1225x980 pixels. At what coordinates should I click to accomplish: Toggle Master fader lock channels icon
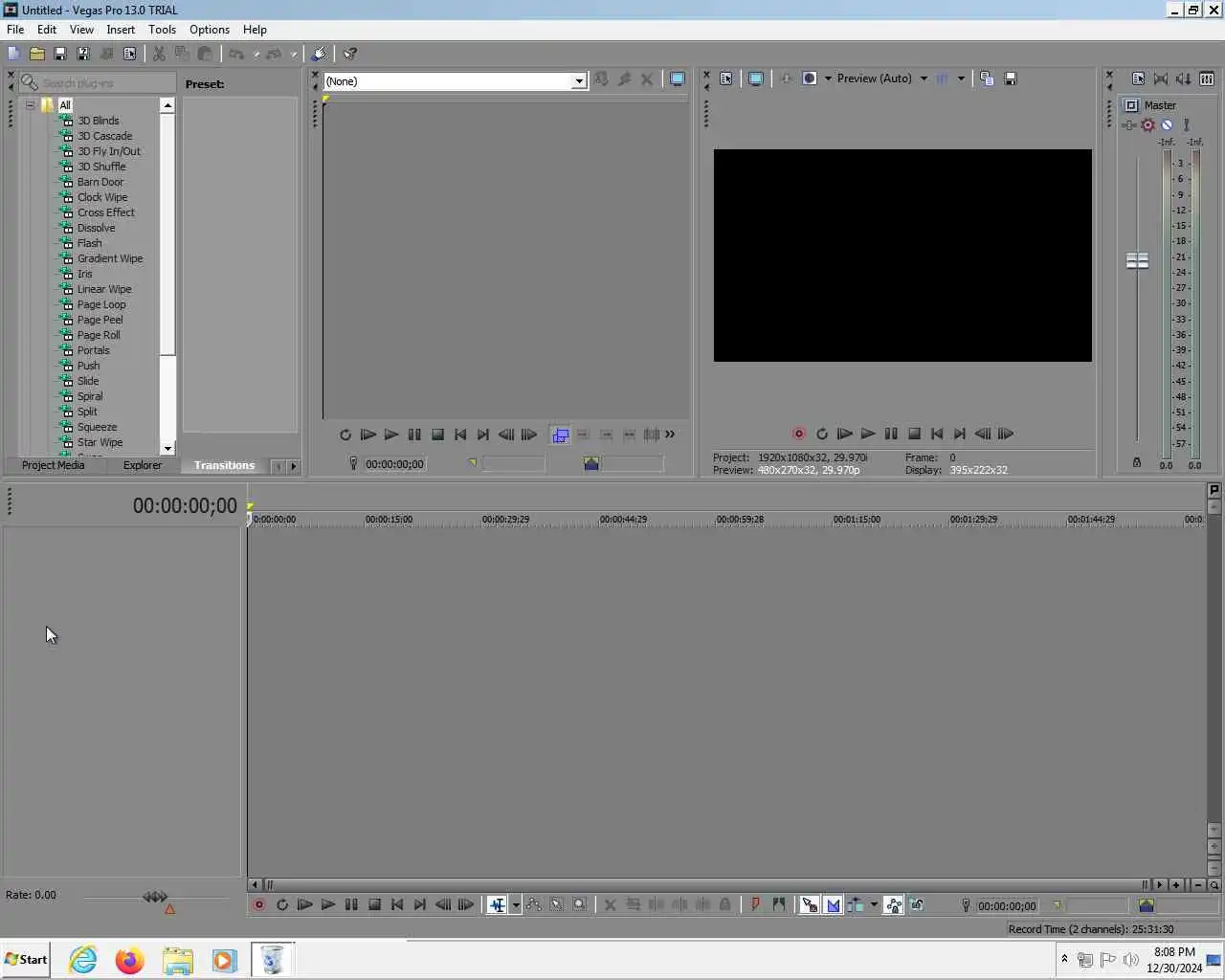coord(1137,462)
